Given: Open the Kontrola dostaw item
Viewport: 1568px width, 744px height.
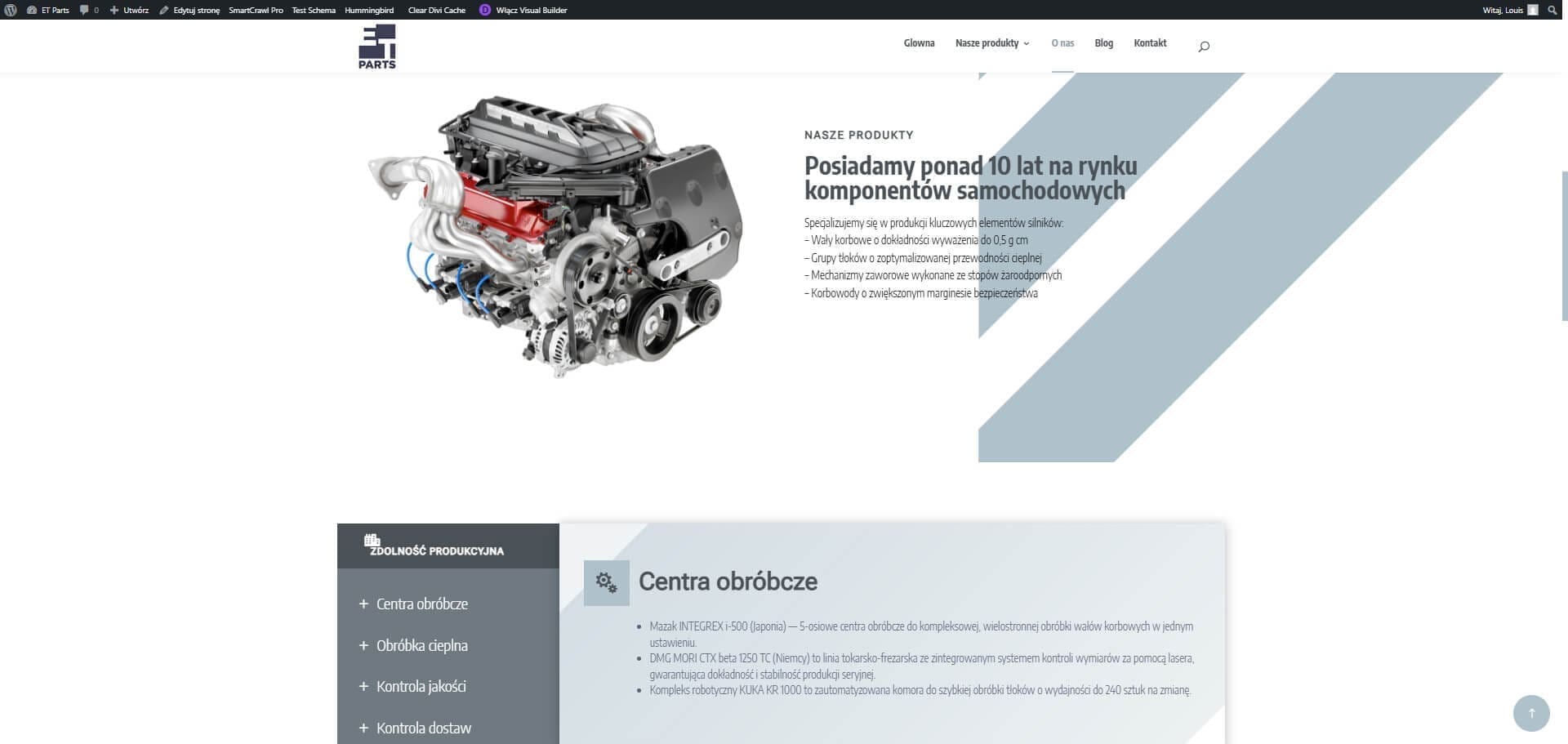Looking at the screenshot, I should (423, 728).
